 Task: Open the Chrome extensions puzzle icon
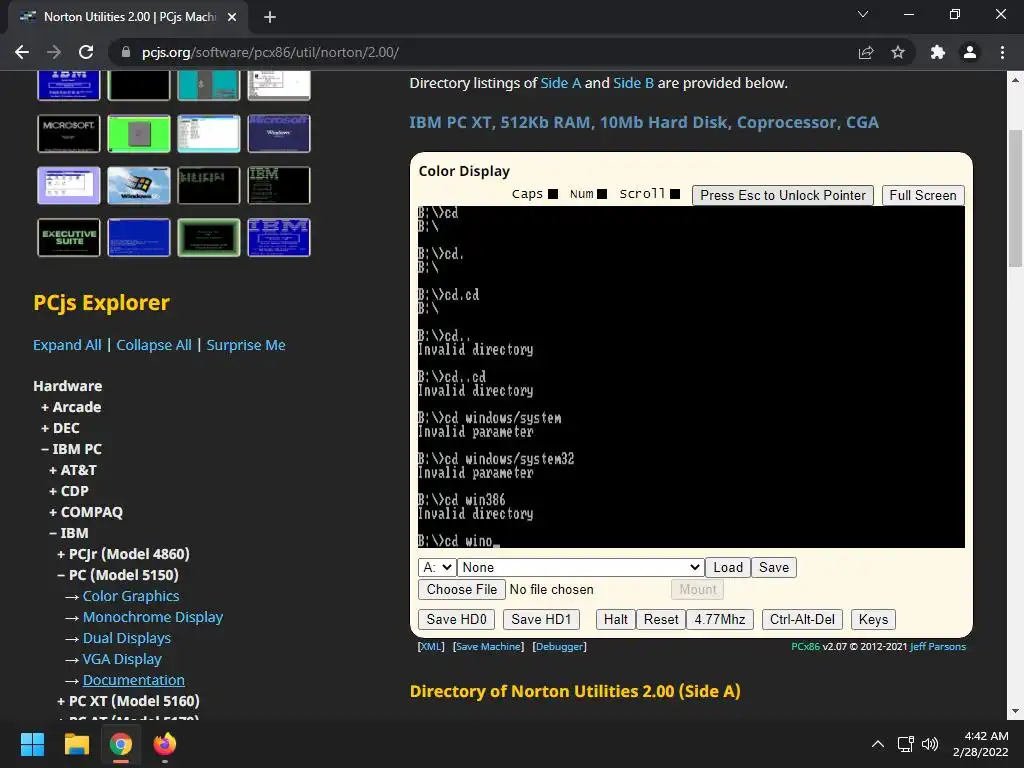(x=938, y=52)
